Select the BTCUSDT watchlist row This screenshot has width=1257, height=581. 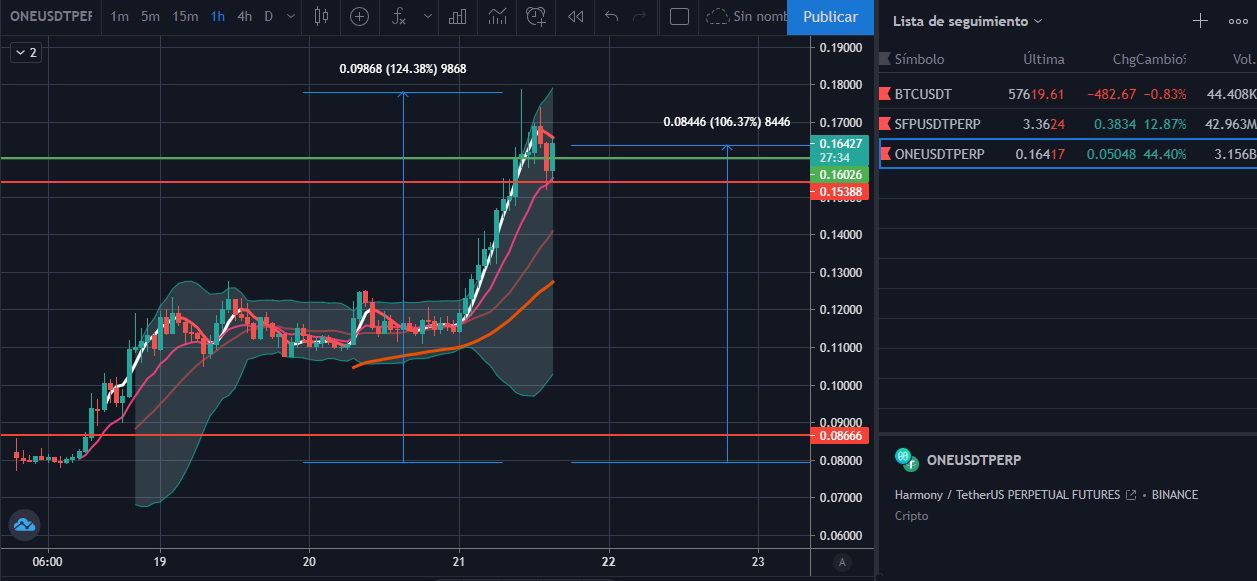tap(1067, 94)
